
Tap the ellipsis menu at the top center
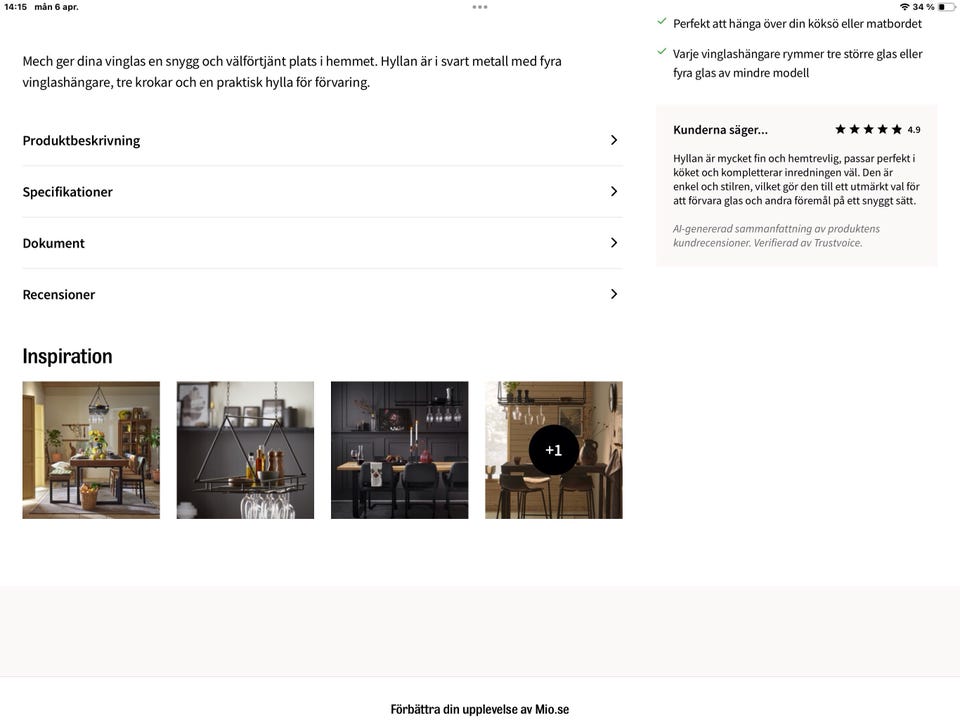point(480,6)
